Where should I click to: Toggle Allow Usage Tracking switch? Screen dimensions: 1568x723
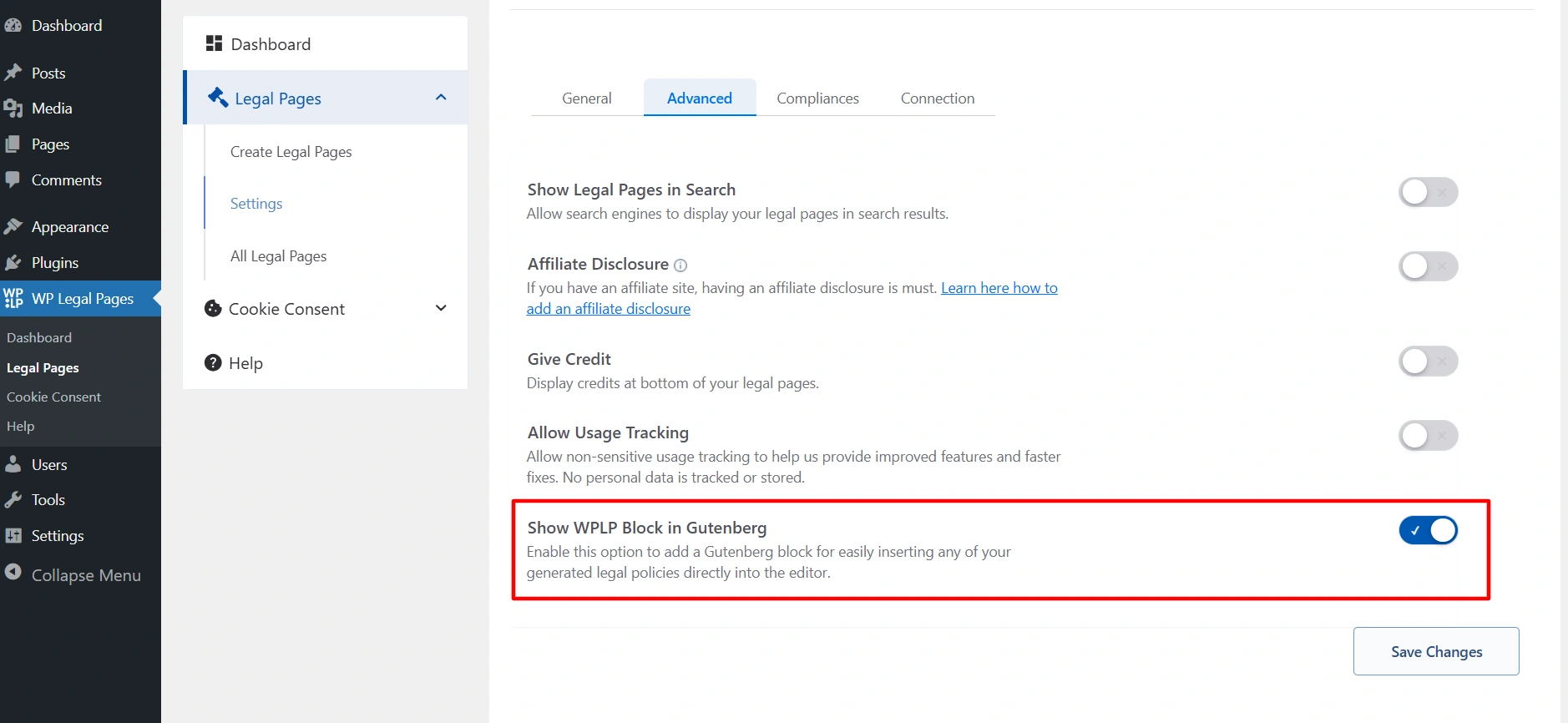pyautogui.click(x=1428, y=435)
